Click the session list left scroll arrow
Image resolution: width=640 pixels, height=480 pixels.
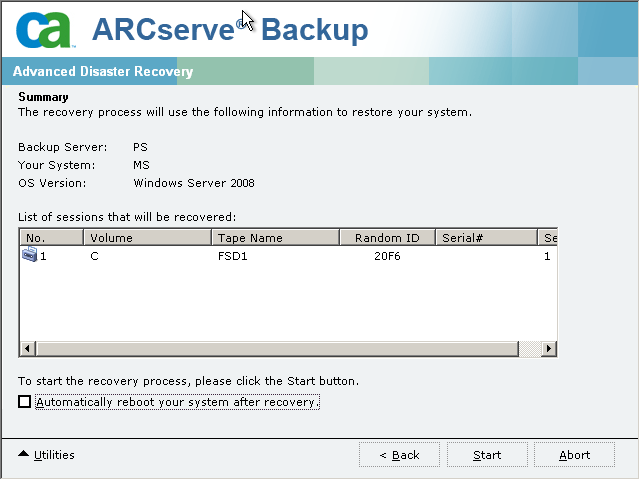[x=27, y=349]
